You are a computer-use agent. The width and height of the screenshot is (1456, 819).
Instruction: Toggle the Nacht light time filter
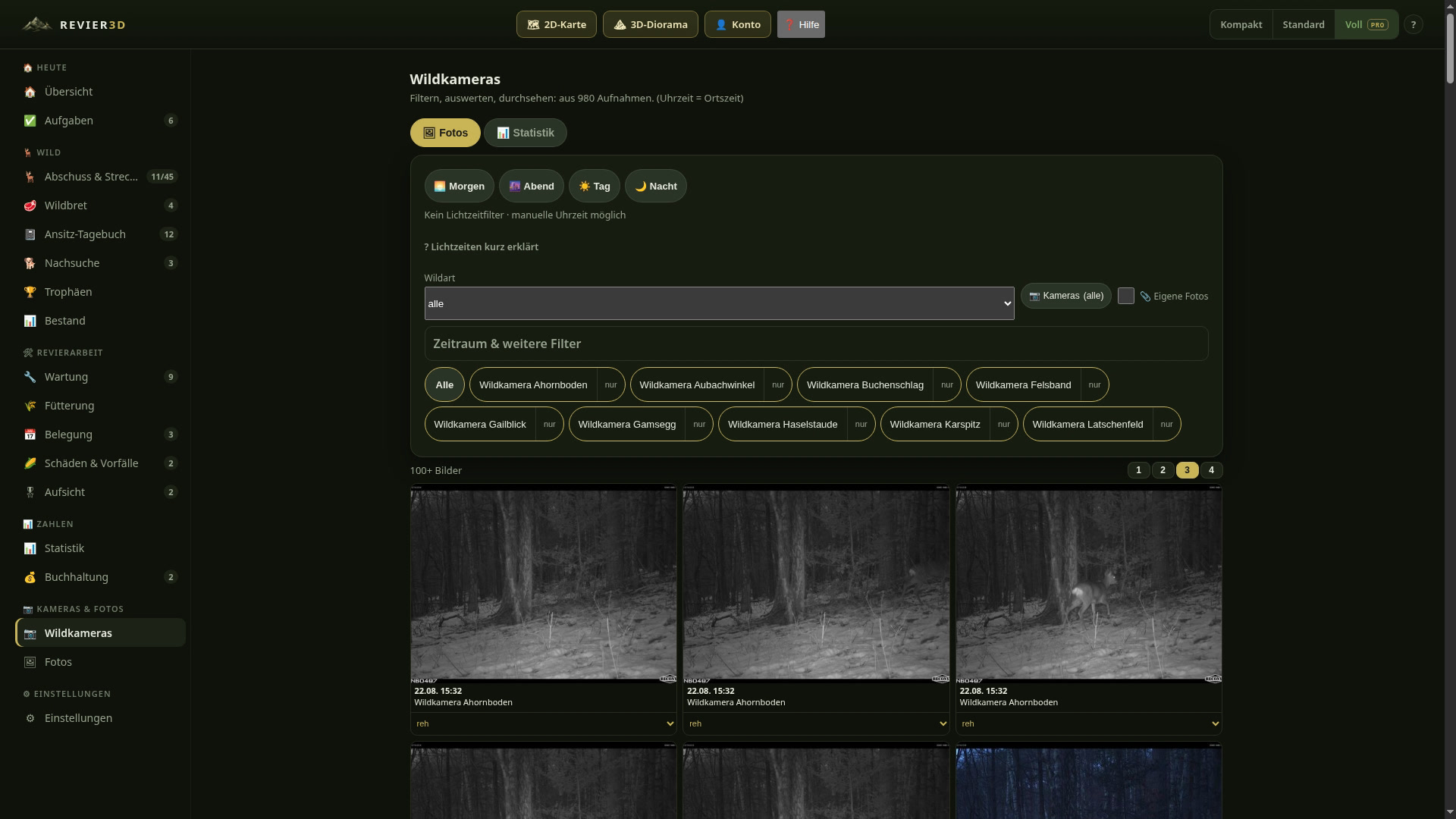point(655,186)
